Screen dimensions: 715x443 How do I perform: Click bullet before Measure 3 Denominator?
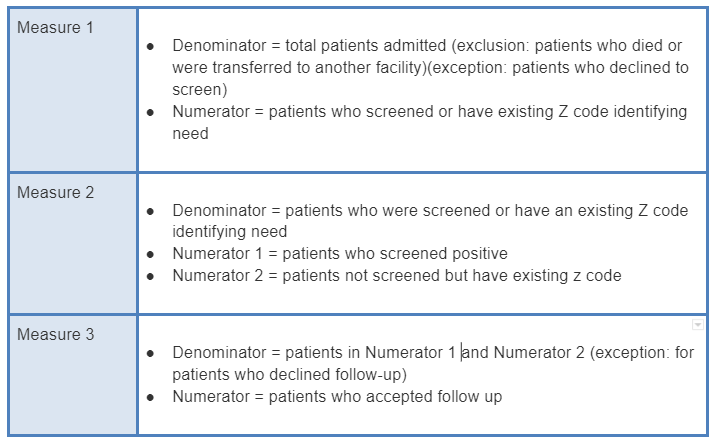151,354
